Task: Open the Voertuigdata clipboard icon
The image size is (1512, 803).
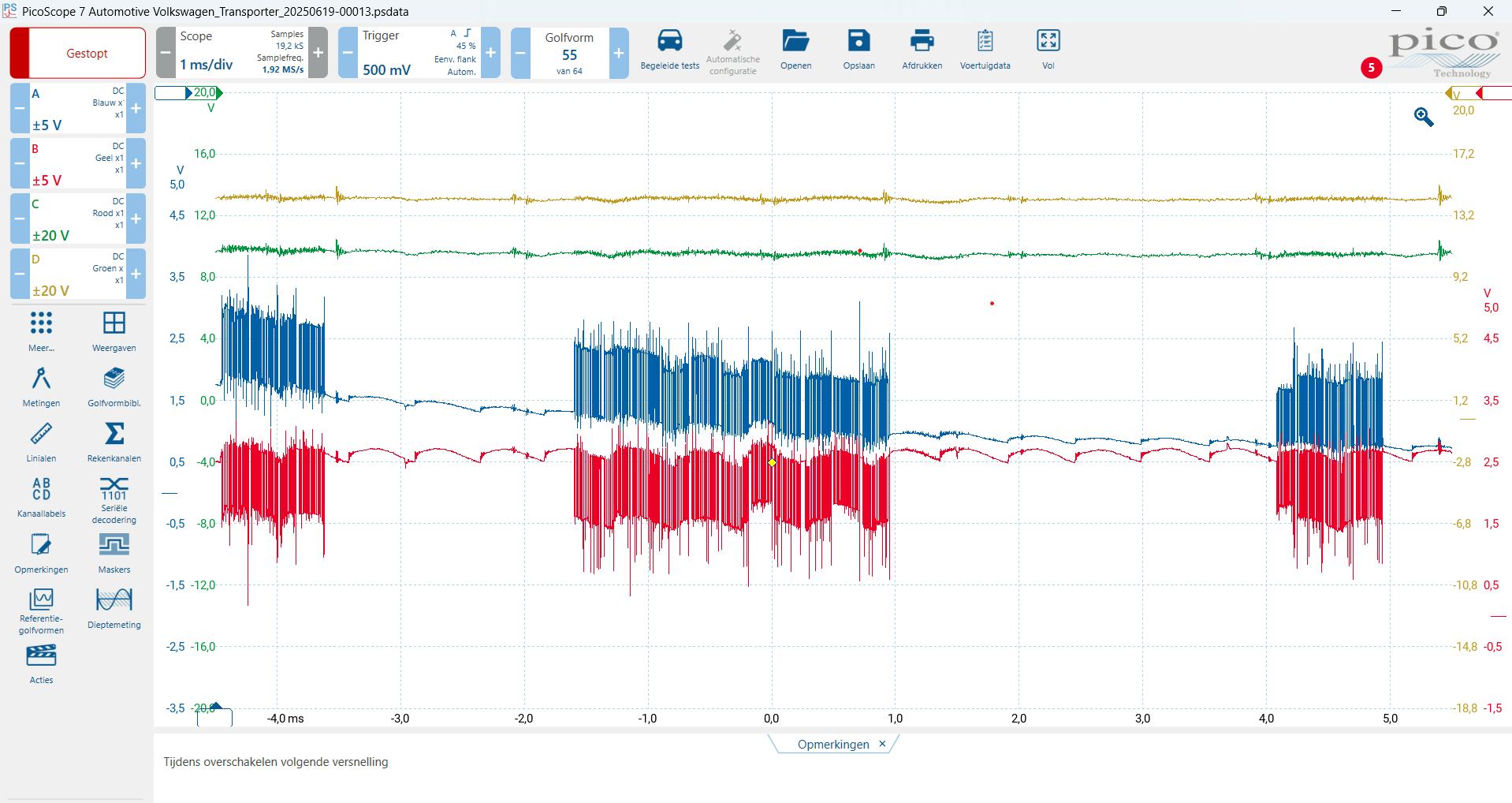Action: click(x=985, y=42)
